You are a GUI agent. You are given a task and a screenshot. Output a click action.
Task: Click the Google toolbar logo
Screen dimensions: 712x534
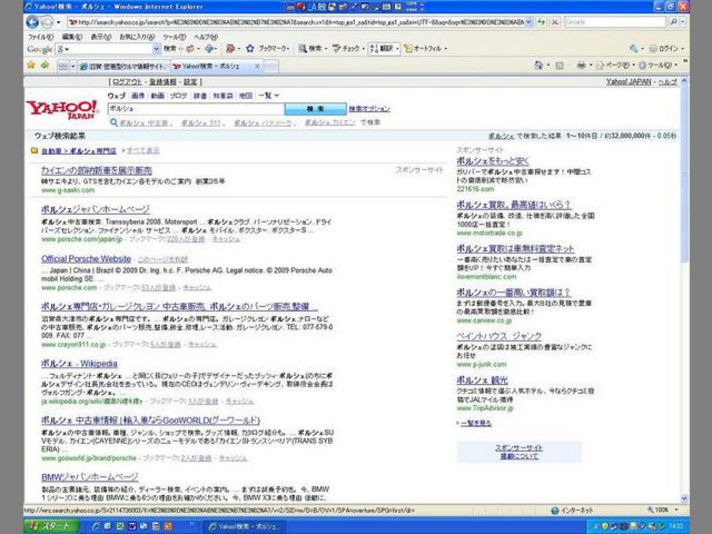[39, 47]
